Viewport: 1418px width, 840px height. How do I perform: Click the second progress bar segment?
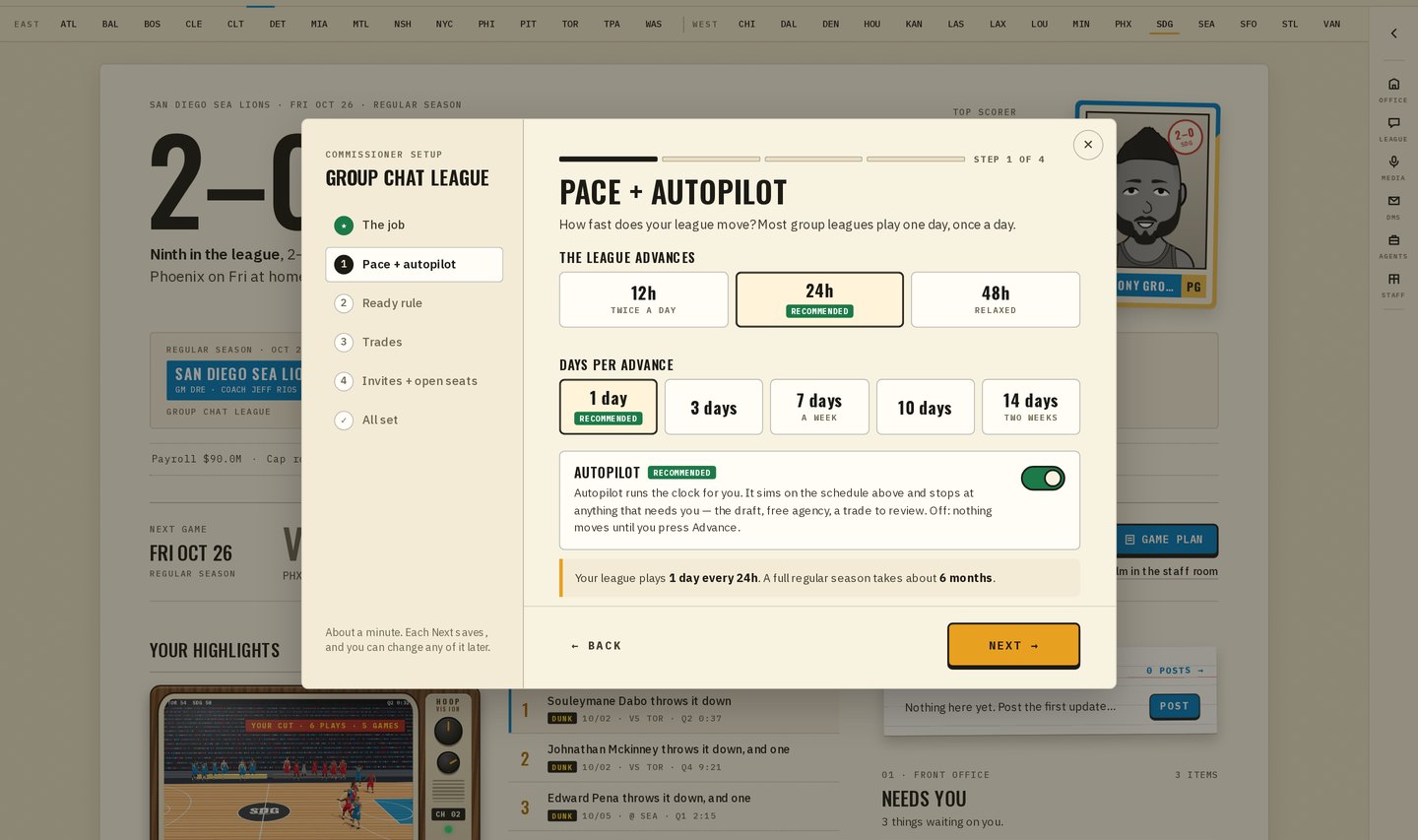pyautogui.click(x=711, y=159)
